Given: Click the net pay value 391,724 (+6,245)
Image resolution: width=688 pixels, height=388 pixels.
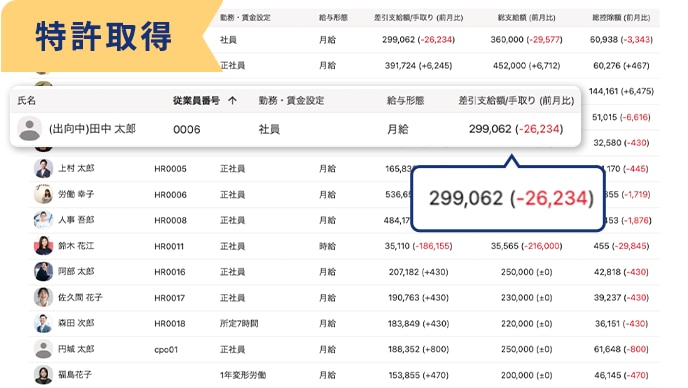Looking at the screenshot, I should point(418,66).
